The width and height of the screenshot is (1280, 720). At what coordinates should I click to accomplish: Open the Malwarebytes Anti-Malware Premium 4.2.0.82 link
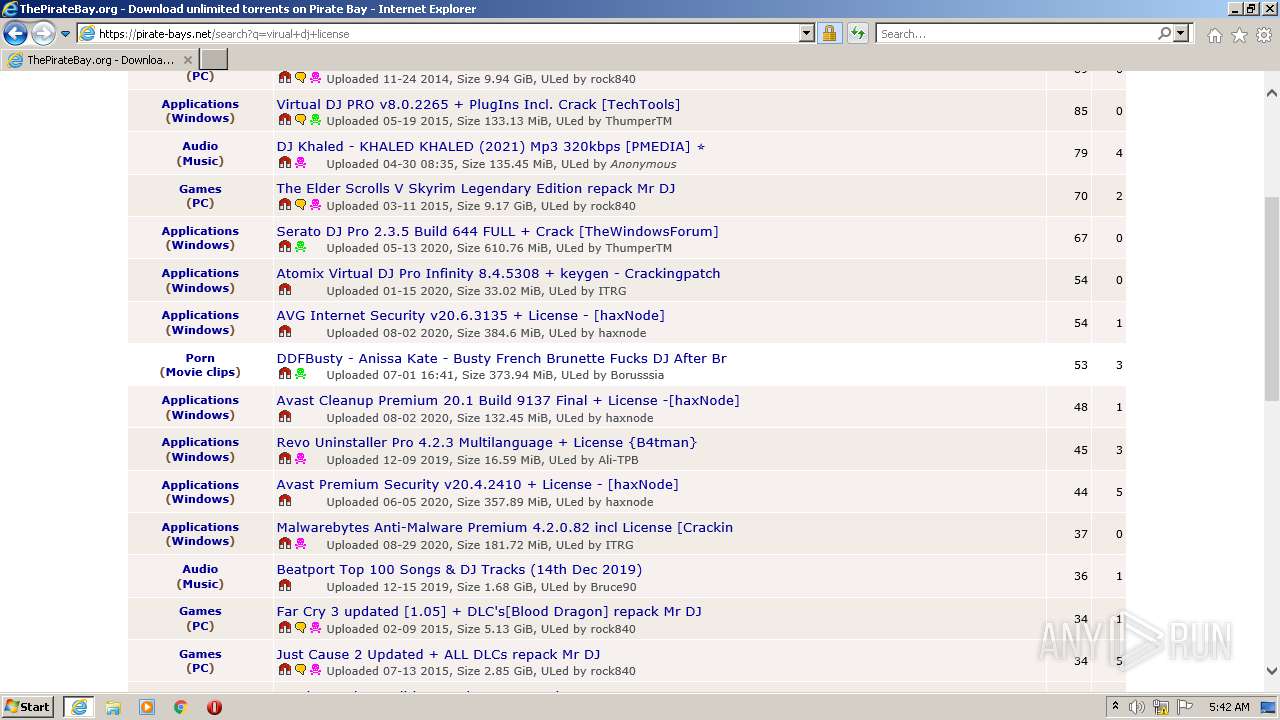(504, 527)
